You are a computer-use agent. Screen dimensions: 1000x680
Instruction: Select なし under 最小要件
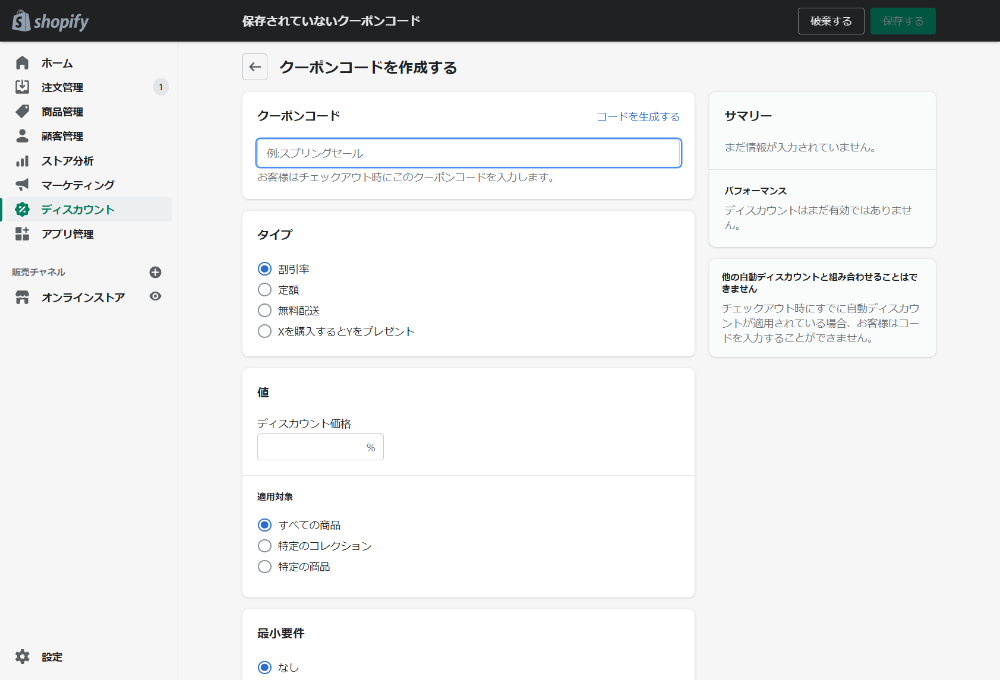(265, 667)
